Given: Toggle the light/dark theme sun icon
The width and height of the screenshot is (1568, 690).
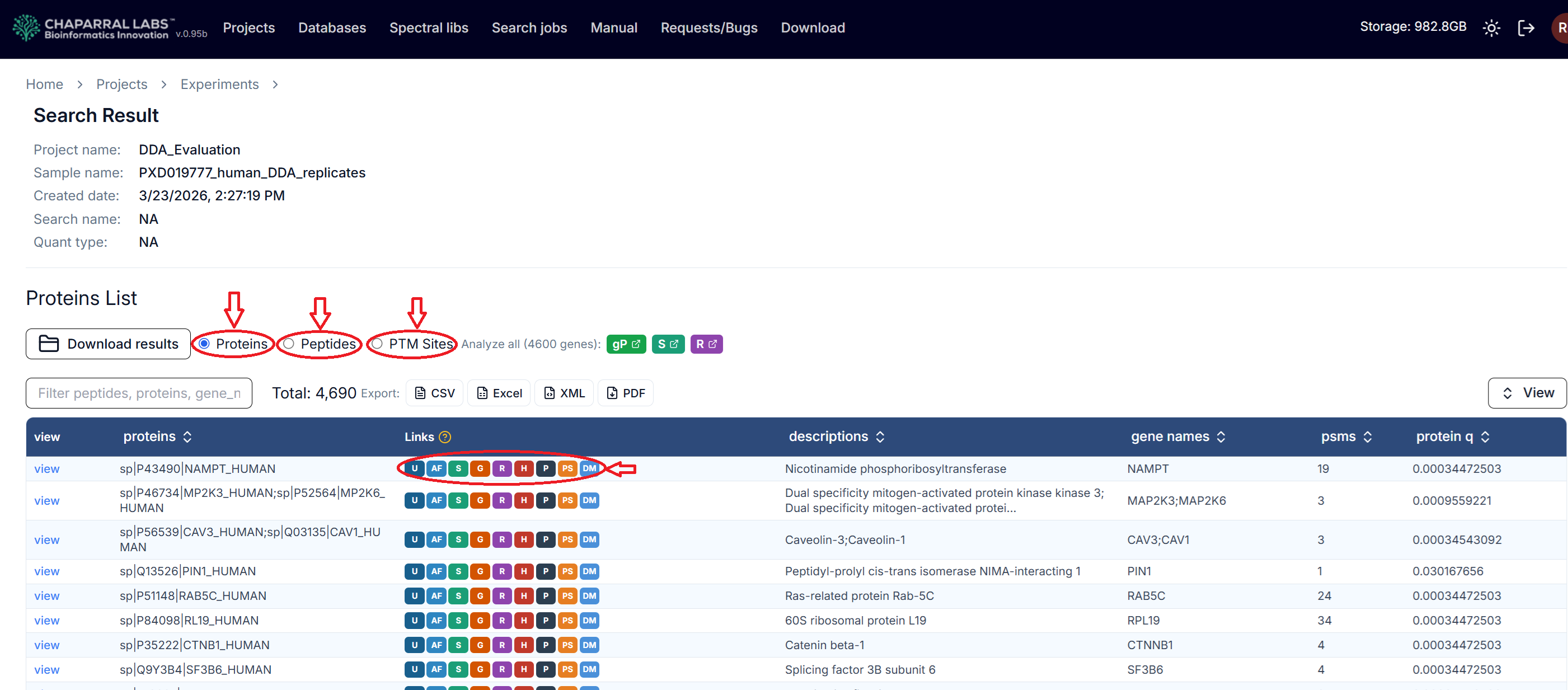Looking at the screenshot, I should click(1491, 28).
